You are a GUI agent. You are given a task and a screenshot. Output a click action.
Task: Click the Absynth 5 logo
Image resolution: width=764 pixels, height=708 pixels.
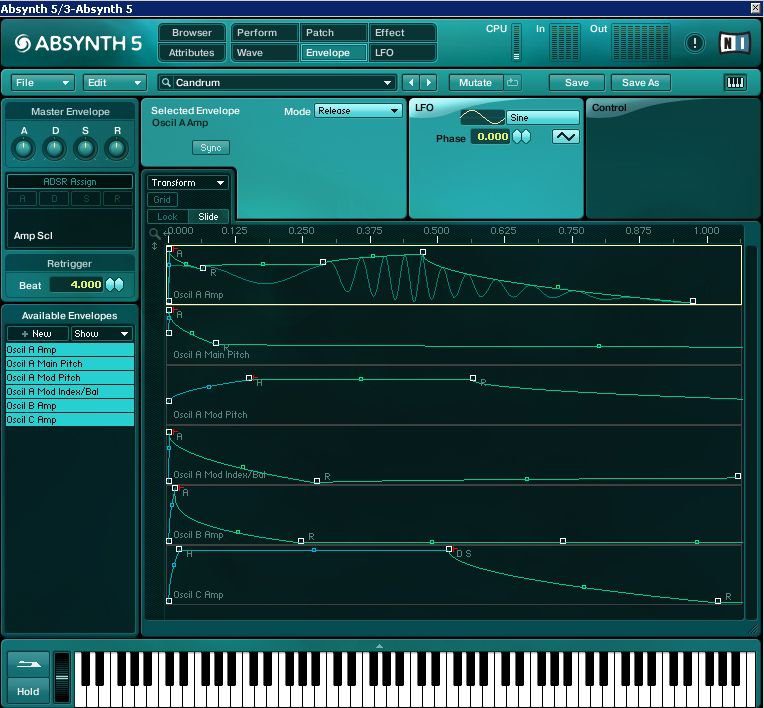click(x=78, y=43)
